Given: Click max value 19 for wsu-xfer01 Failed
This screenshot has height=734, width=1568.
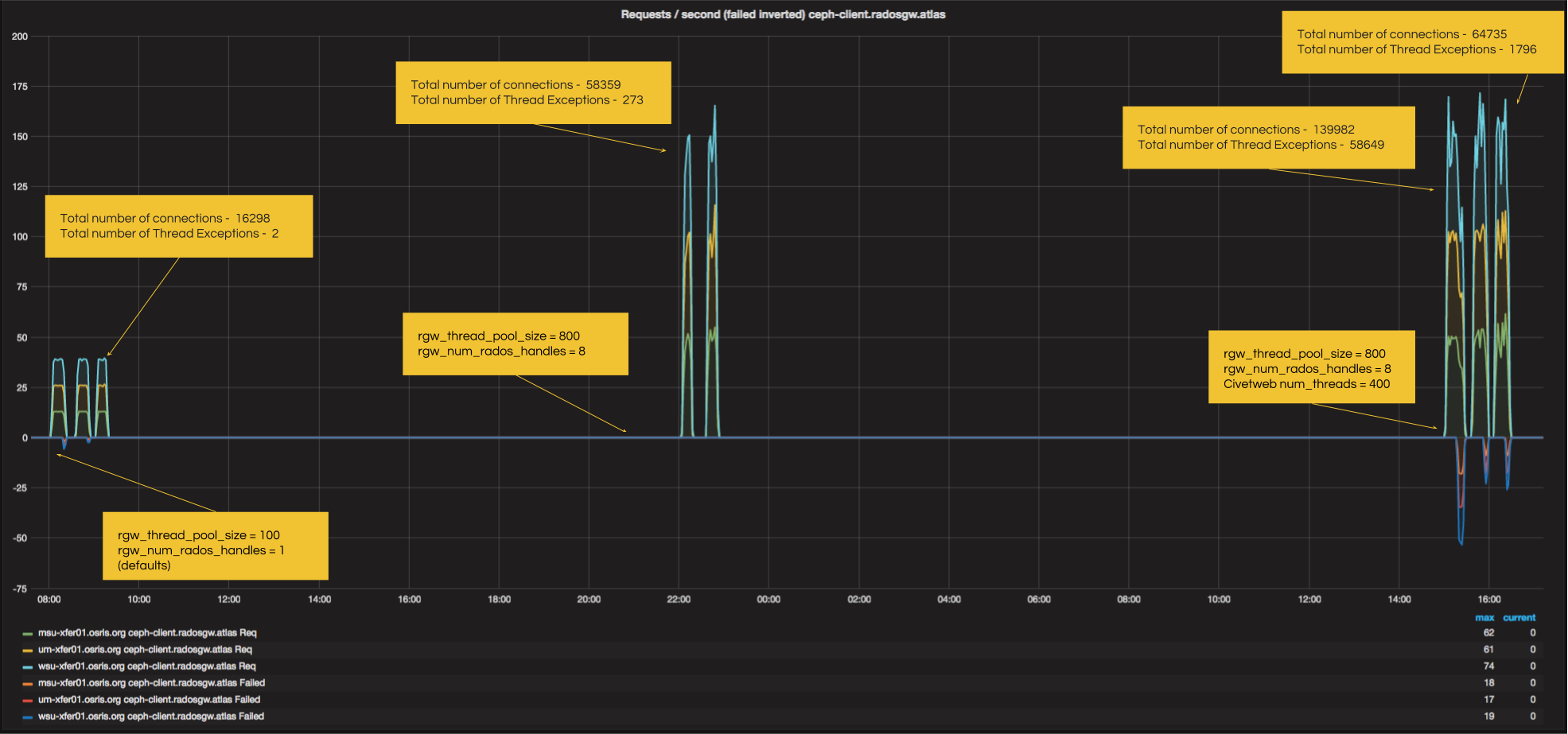Looking at the screenshot, I should coord(1488,717).
